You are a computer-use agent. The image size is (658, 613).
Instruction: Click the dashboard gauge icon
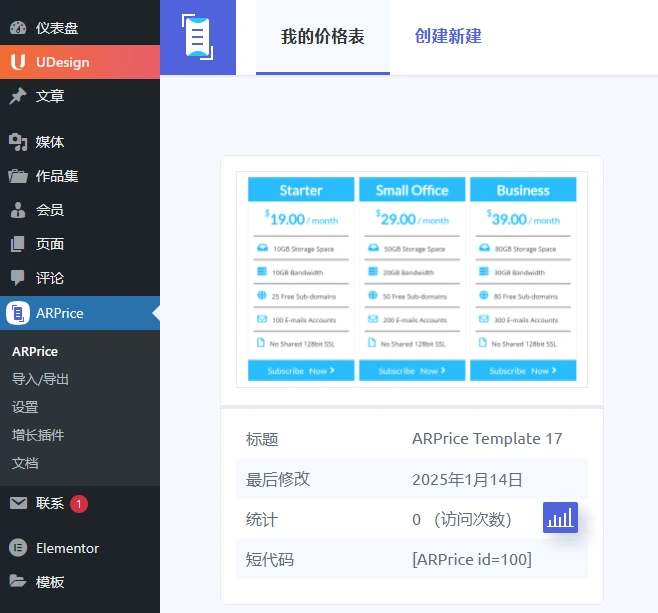(x=18, y=28)
